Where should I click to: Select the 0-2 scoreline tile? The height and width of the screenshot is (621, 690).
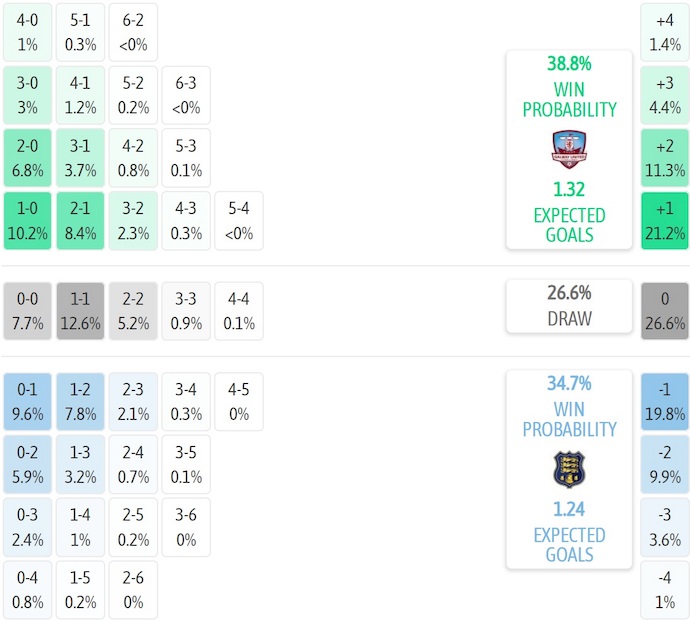pyautogui.click(x=27, y=464)
